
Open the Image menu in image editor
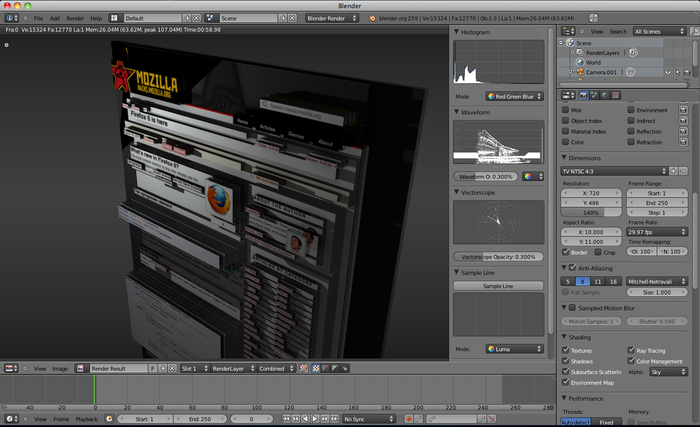click(x=60, y=368)
